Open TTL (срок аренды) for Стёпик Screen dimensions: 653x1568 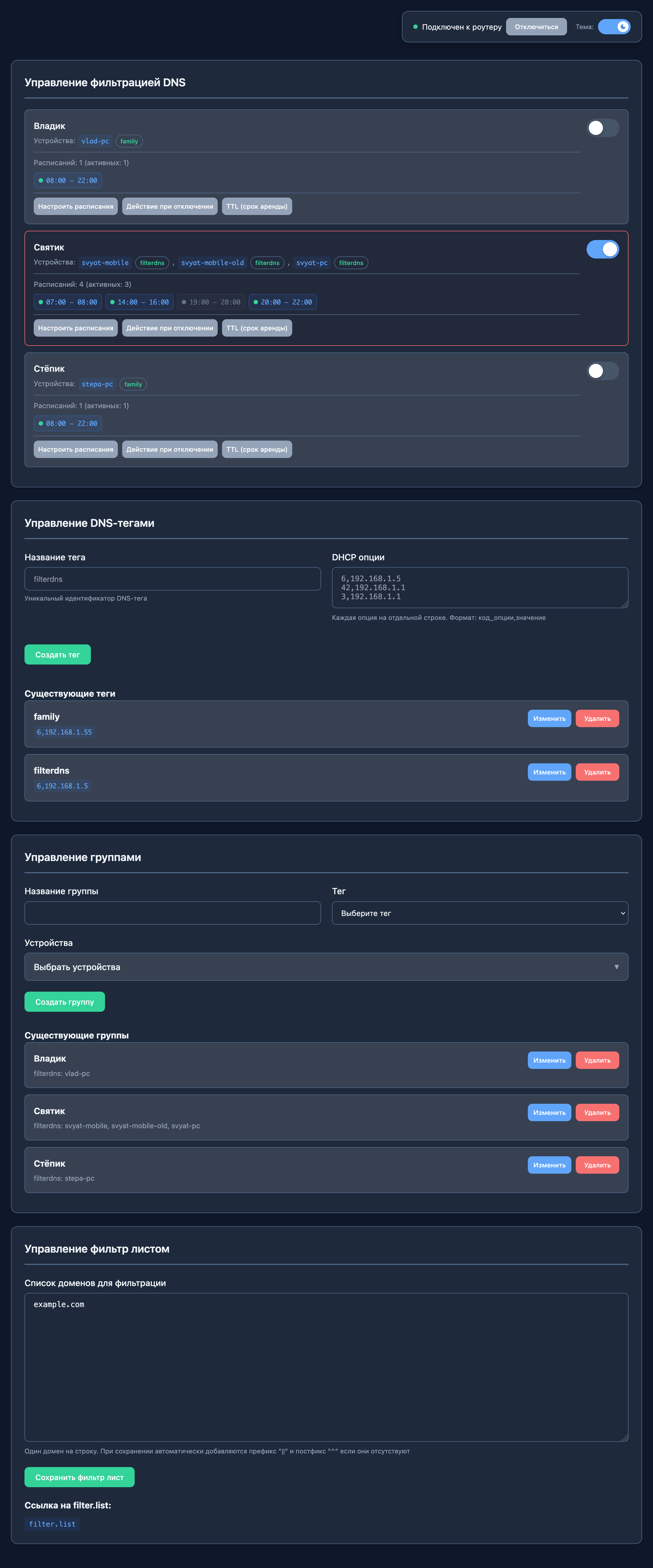click(256, 449)
